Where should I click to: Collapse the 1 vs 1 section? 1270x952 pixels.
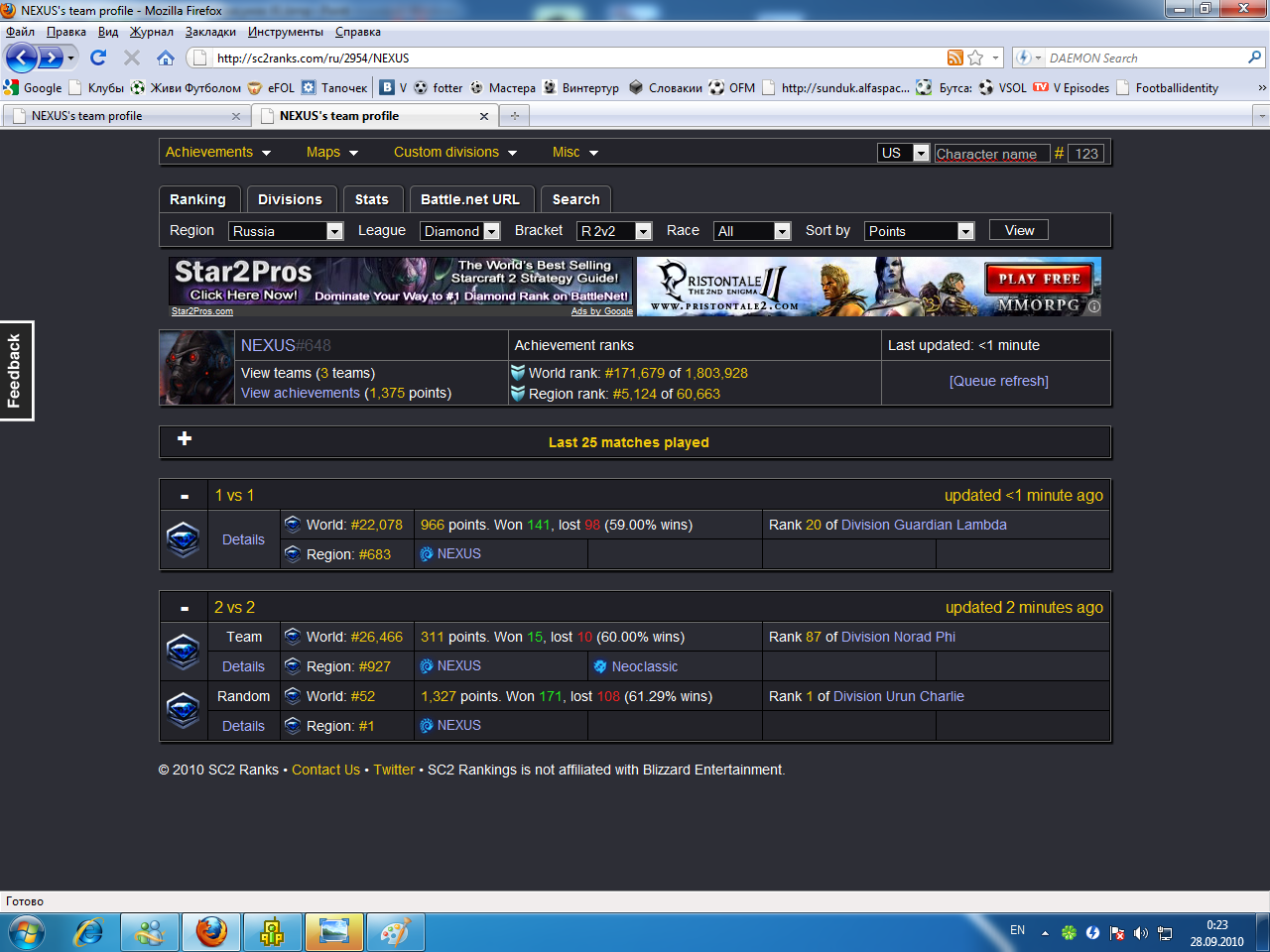point(185,496)
